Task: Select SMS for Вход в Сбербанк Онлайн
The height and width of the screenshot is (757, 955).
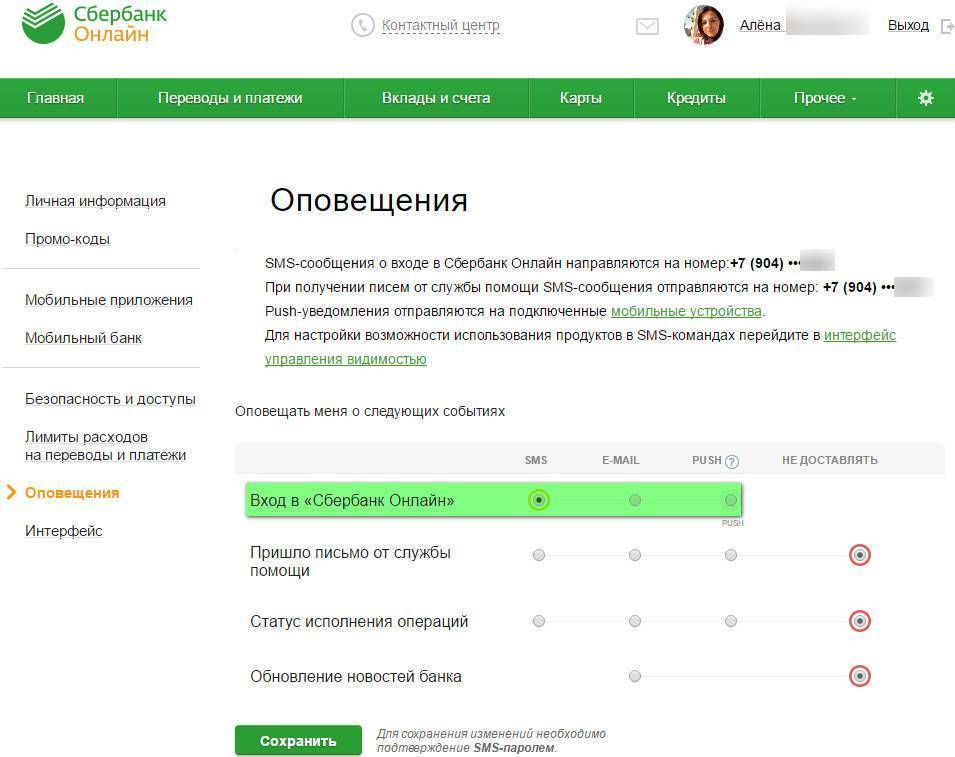Action: click(x=538, y=500)
